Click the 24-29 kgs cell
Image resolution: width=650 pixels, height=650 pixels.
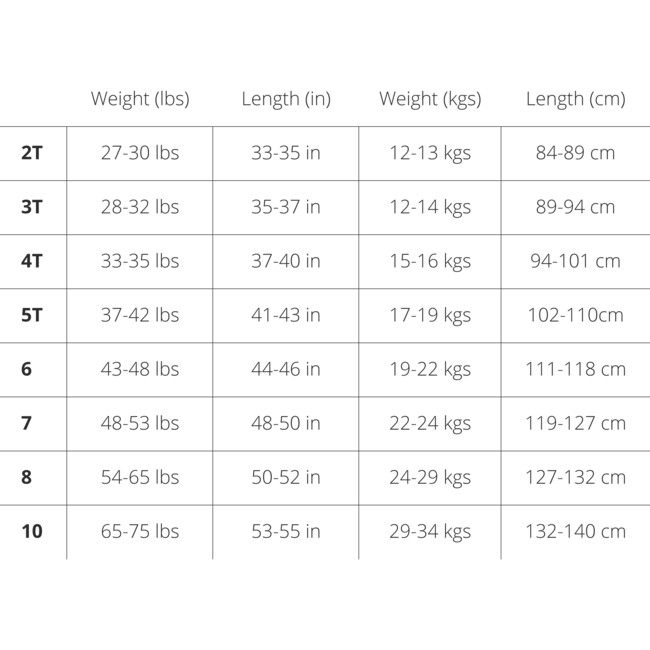[x=430, y=477]
